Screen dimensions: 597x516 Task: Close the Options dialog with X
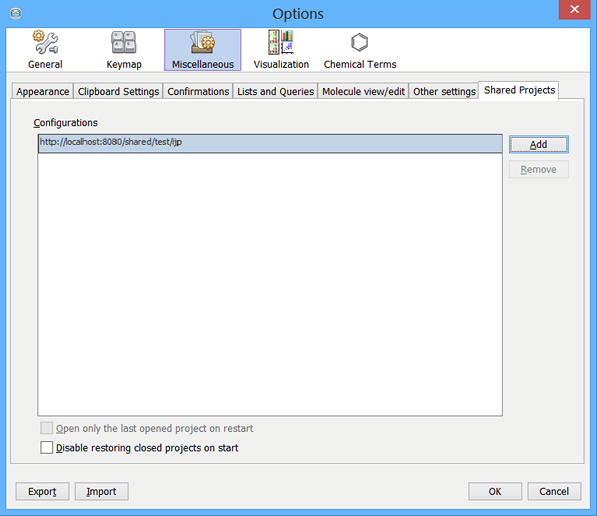[x=575, y=9]
